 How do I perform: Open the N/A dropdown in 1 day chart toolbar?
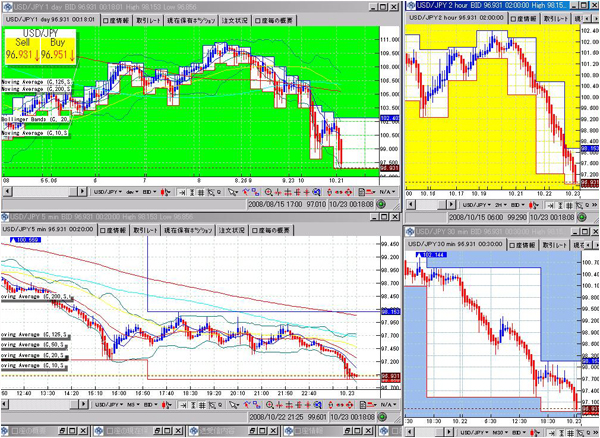387,192
